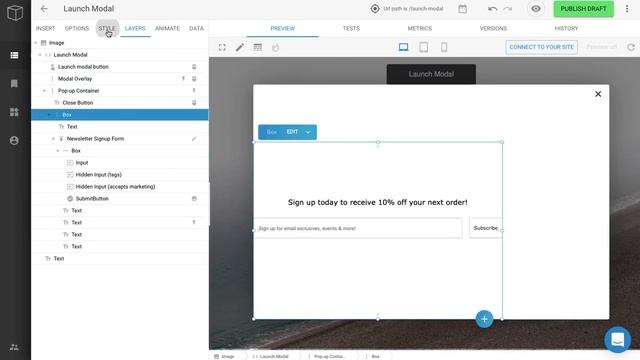Click the Builder cube logo

(x=15, y=13)
